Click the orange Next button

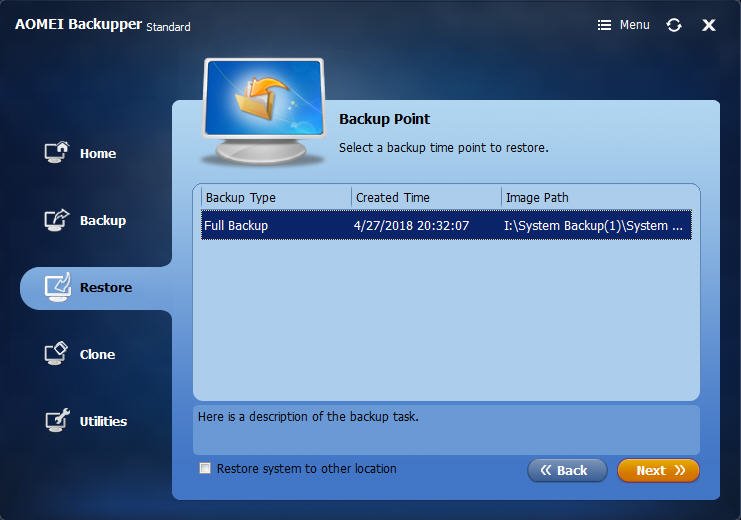point(658,470)
